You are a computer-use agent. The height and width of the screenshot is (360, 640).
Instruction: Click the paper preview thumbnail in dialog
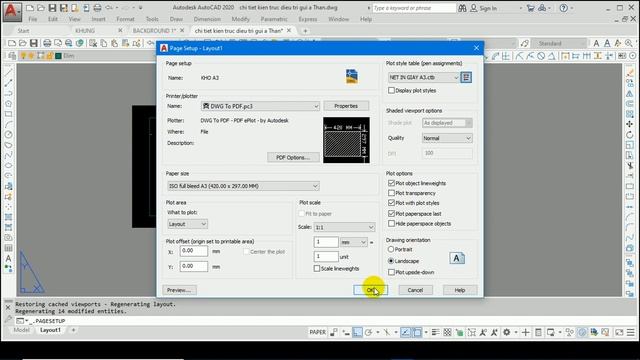click(347, 140)
